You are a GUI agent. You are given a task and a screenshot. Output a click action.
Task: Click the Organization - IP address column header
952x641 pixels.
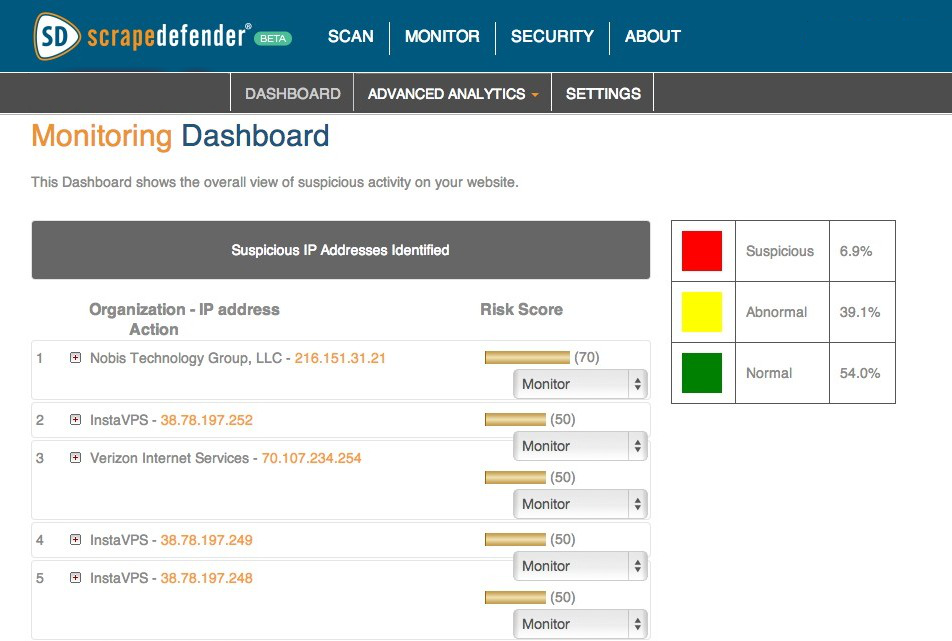[185, 310]
